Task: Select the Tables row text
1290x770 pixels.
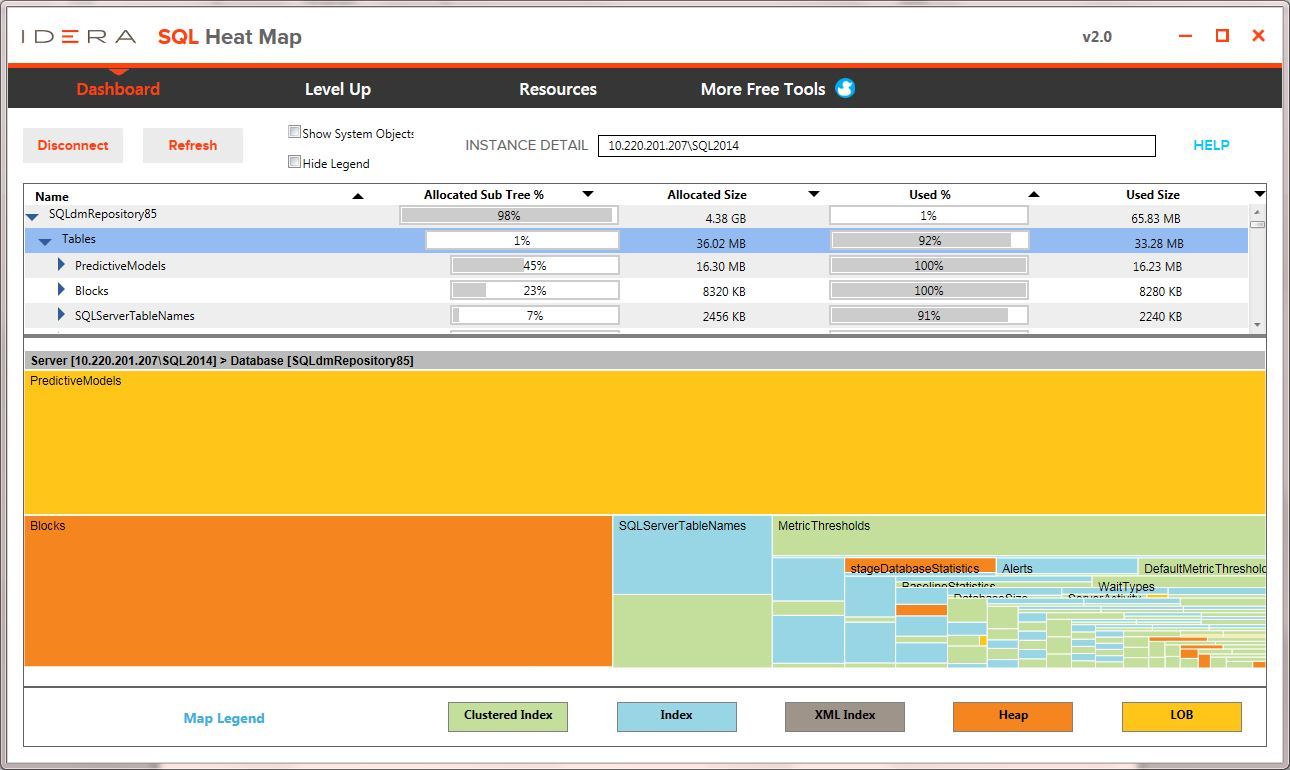Action: pyautogui.click(x=79, y=240)
